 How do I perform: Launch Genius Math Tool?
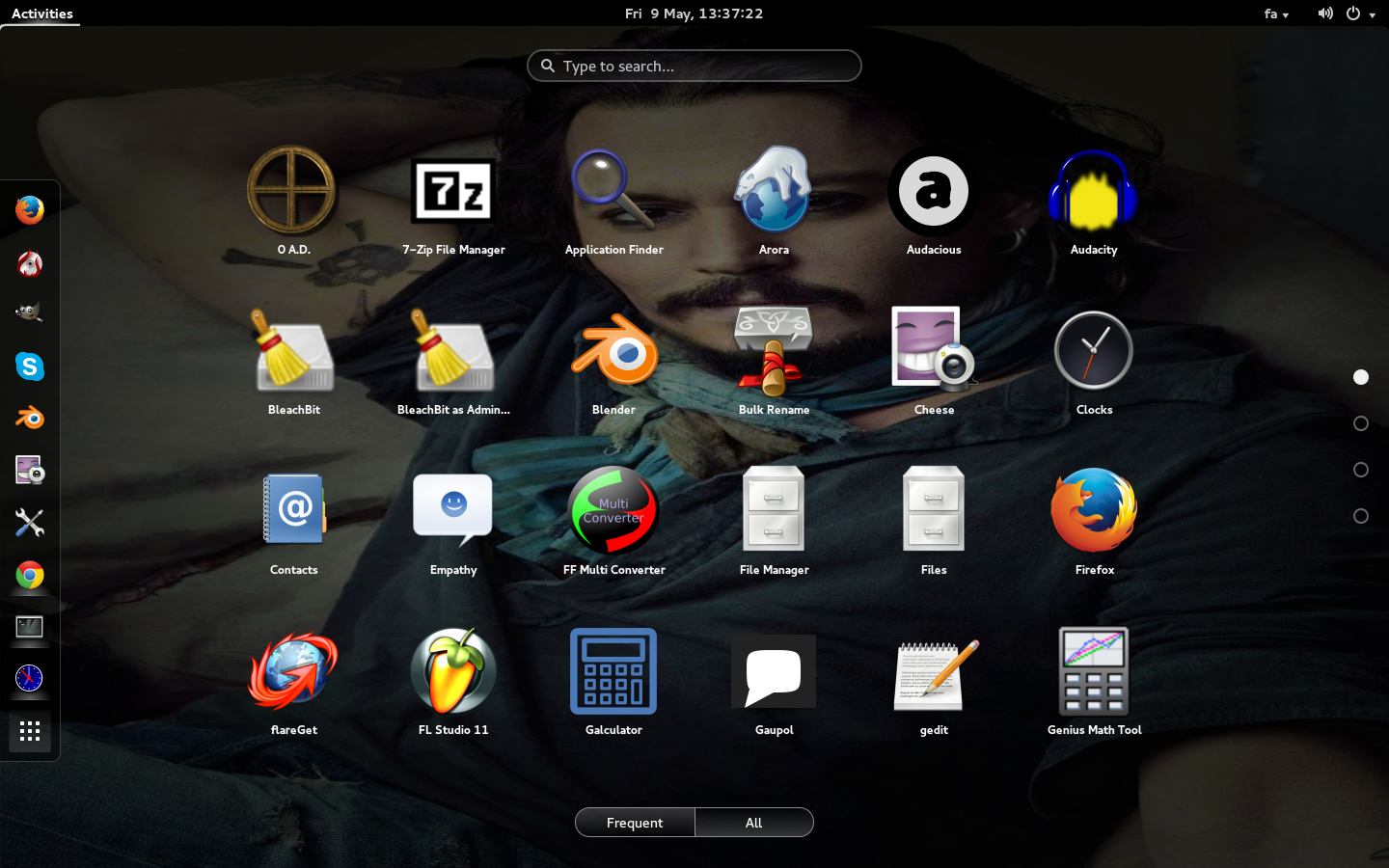tap(1093, 672)
